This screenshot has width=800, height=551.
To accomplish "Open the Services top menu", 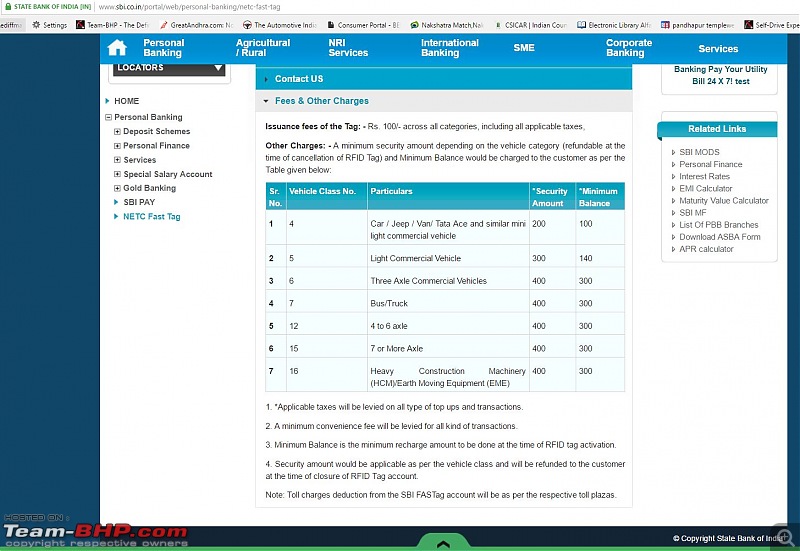I will coord(718,48).
